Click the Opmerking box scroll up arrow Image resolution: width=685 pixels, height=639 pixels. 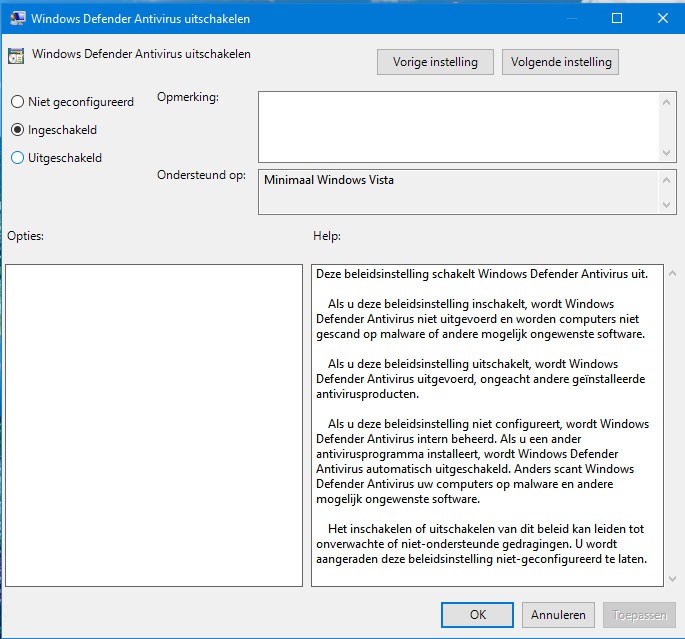coord(666,102)
